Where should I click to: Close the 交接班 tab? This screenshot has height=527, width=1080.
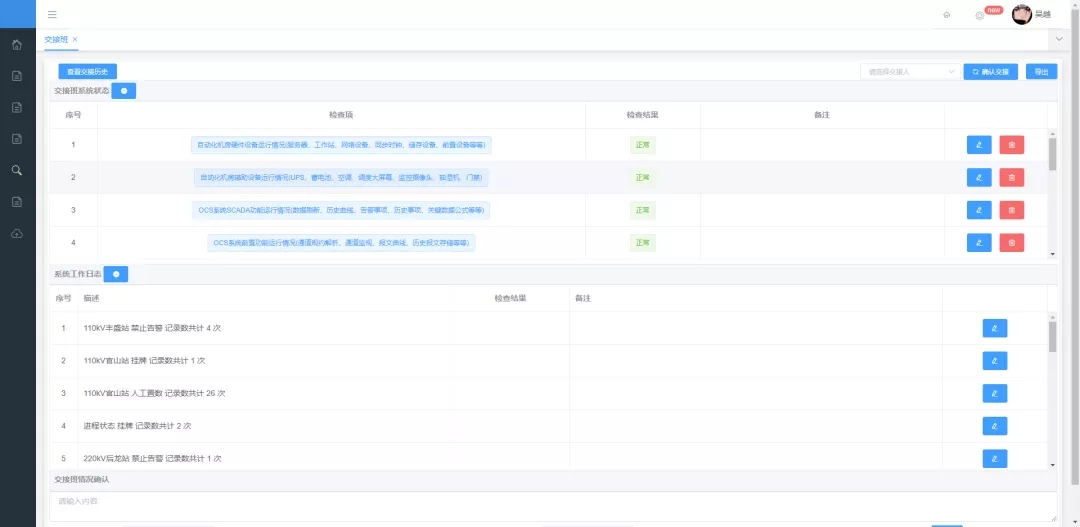click(75, 39)
